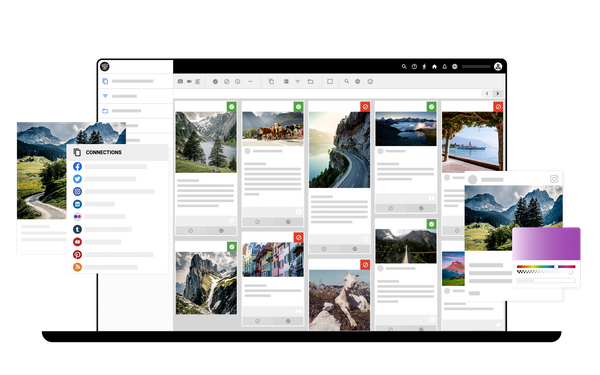Select the RSS feed connection row
This screenshot has height=375, width=600.
coord(118,267)
